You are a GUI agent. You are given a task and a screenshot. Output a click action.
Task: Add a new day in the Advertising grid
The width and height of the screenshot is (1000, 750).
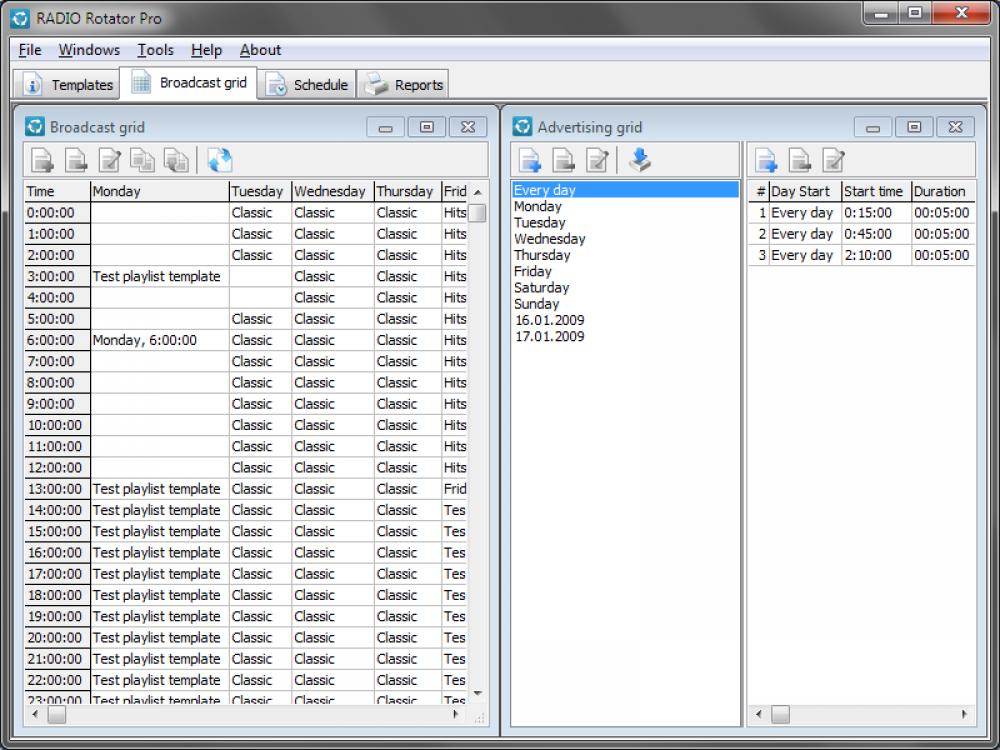530,160
